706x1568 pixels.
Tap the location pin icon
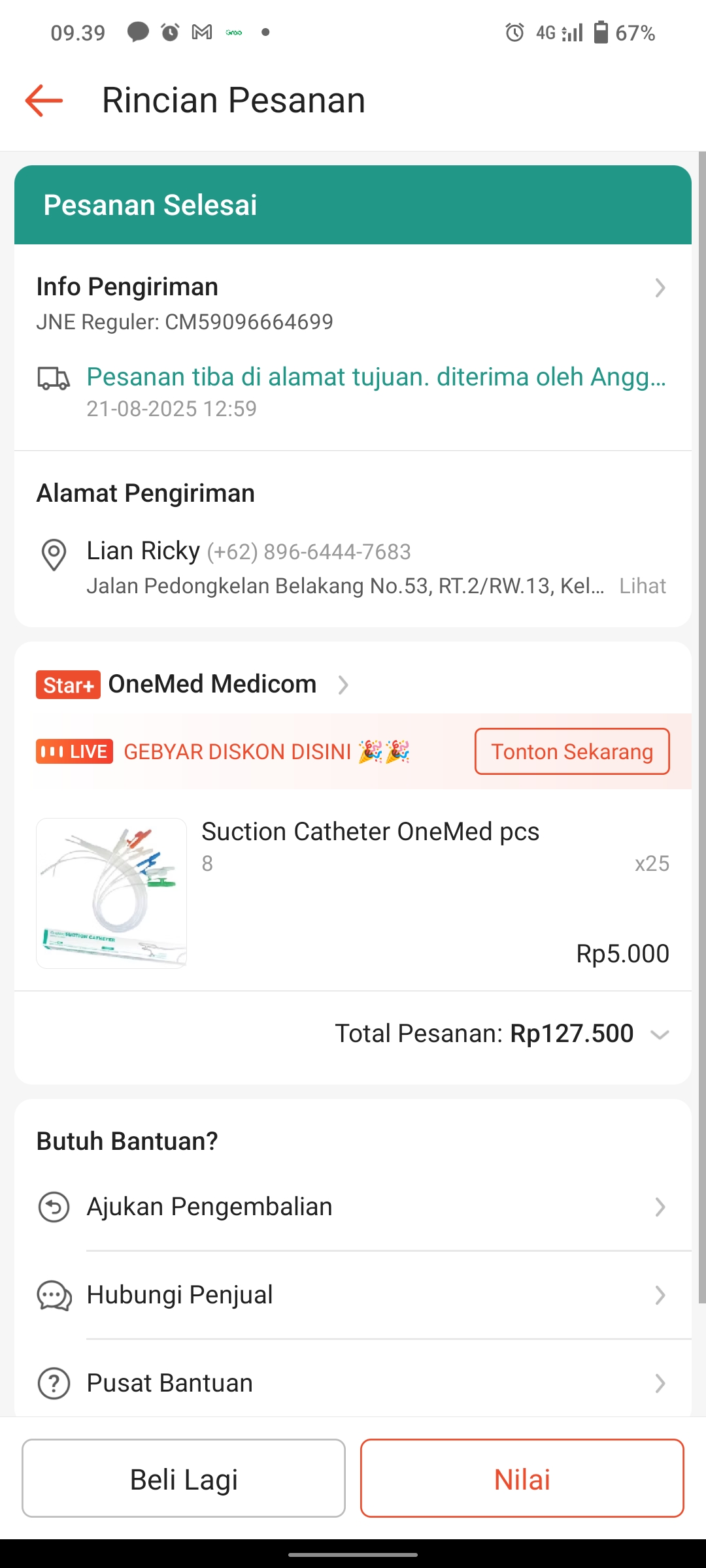tap(54, 555)
